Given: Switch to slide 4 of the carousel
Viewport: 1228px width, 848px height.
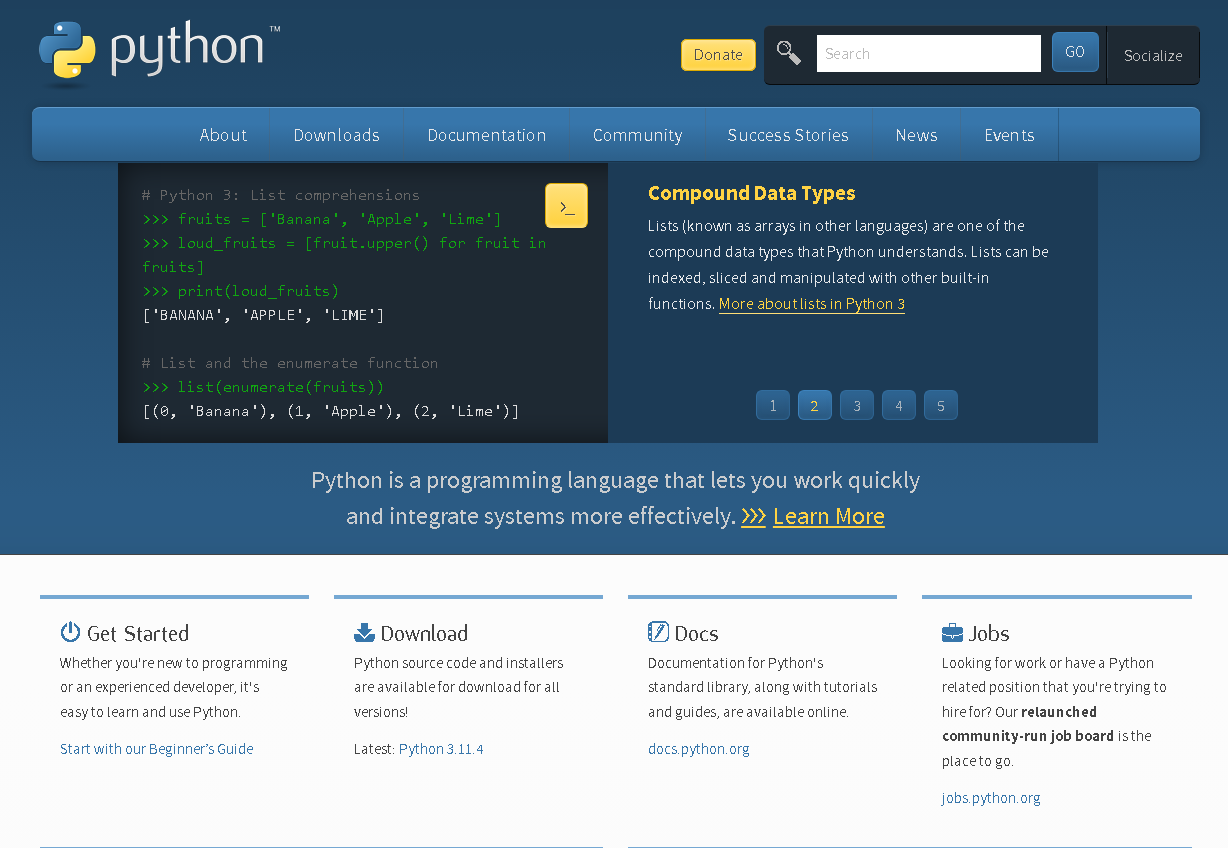Looking at the screenshot, I should (x=899, y=405).
